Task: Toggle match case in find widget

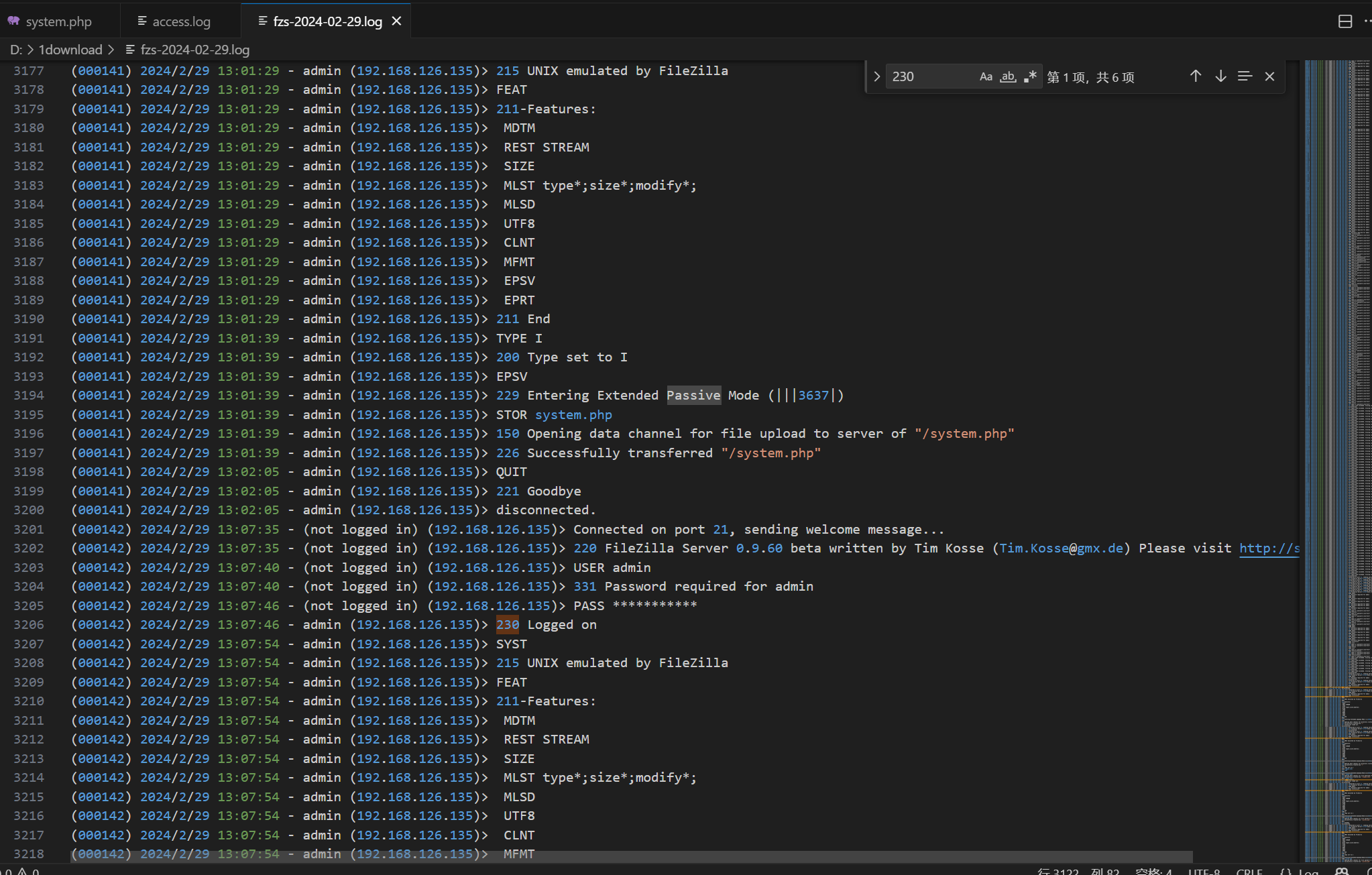Action: point(986,76)
